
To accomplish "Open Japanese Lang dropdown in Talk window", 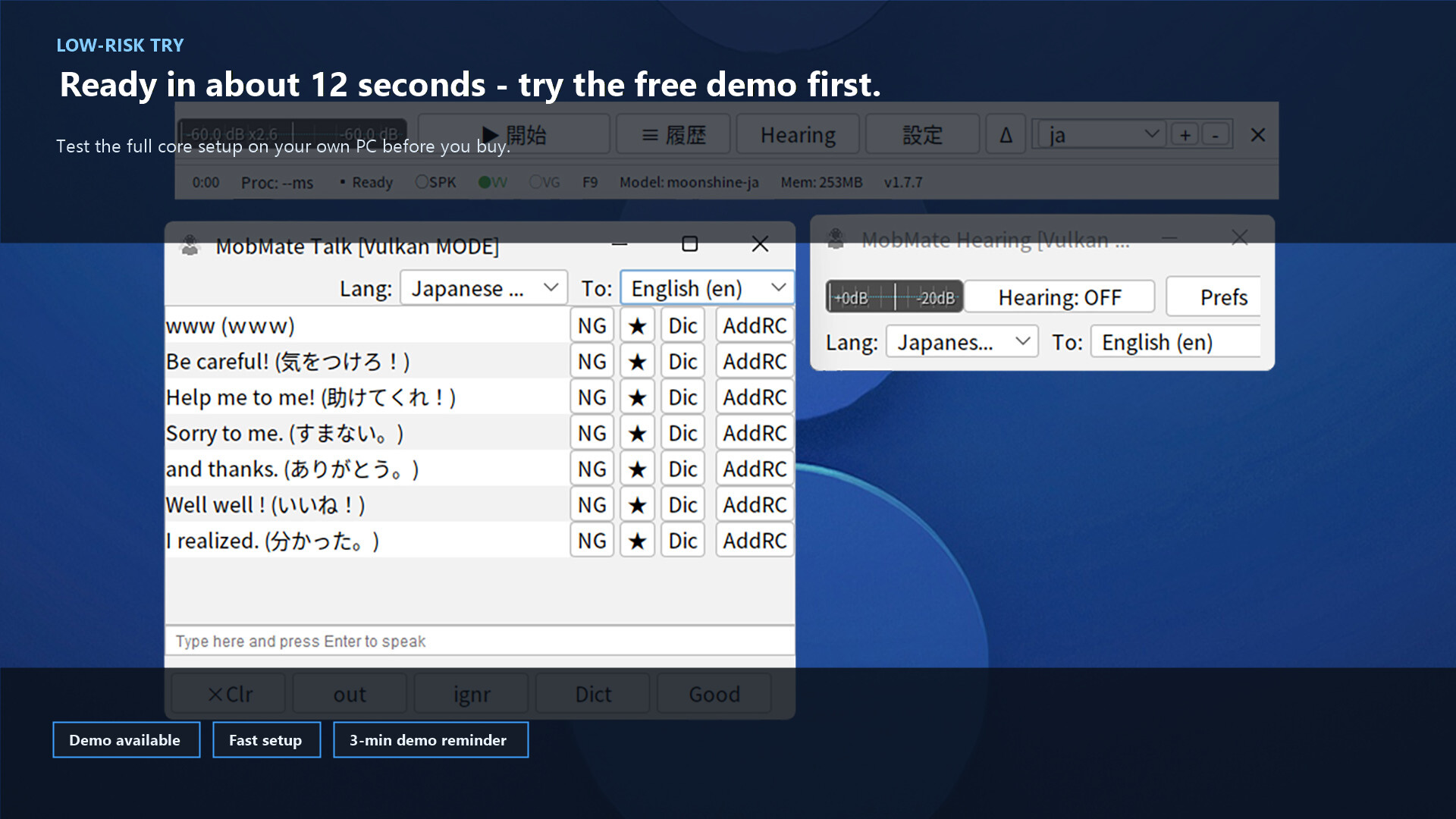I will tap(484, 288).
